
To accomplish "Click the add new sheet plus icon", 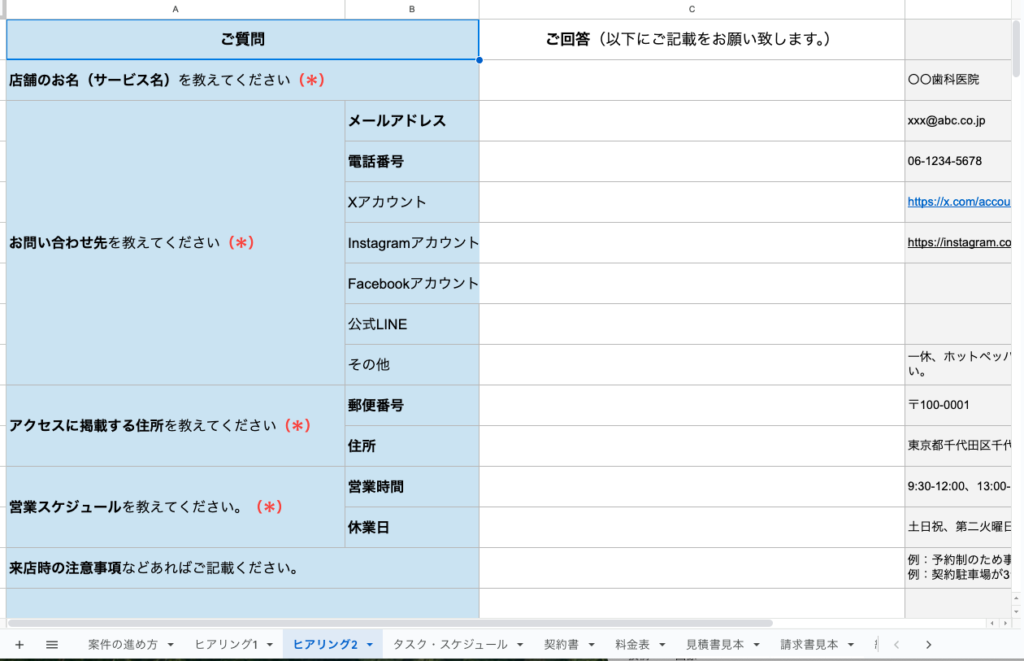I will [x=19, y=645].
